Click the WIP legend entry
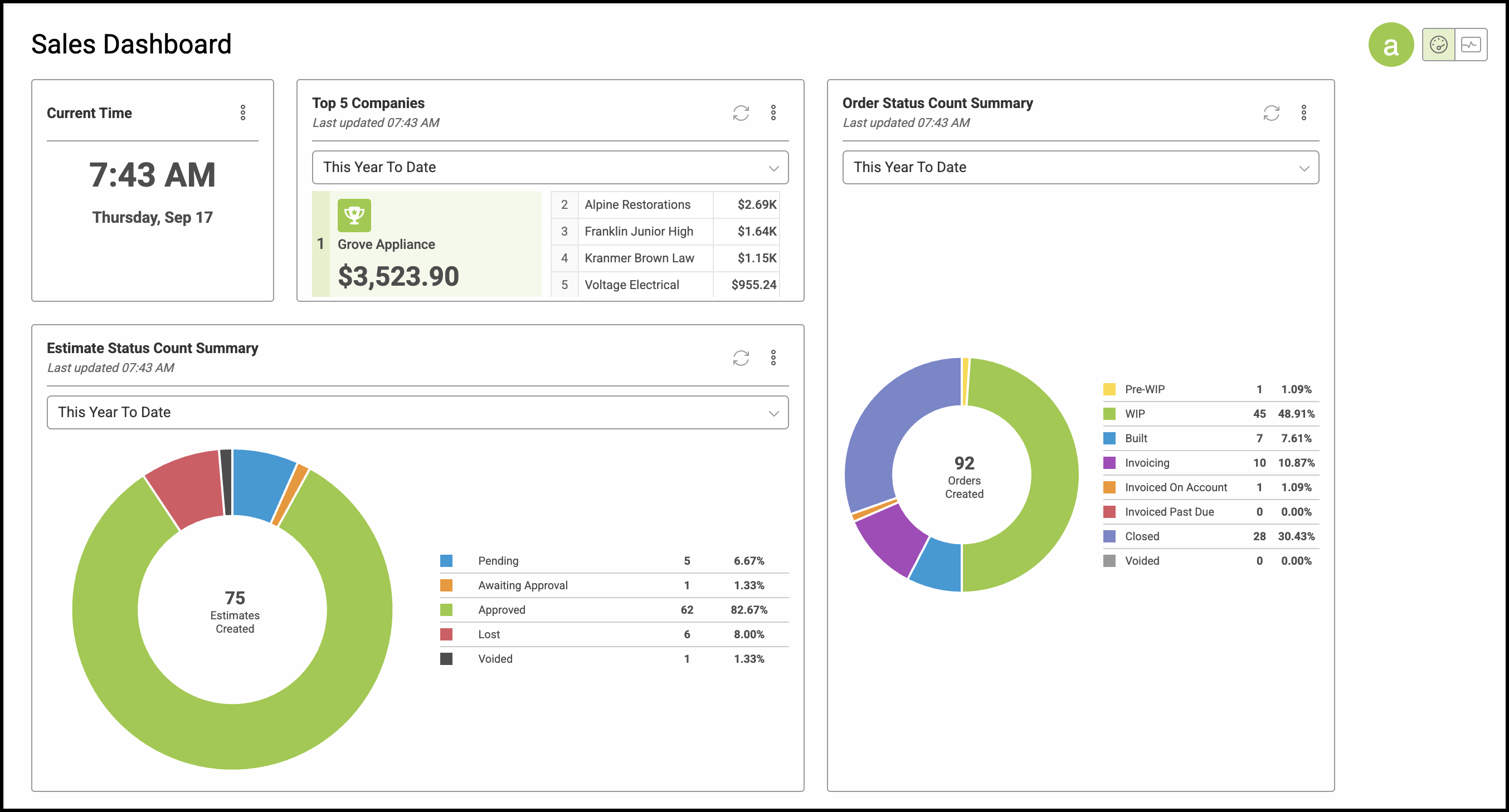 (1210, 414)
